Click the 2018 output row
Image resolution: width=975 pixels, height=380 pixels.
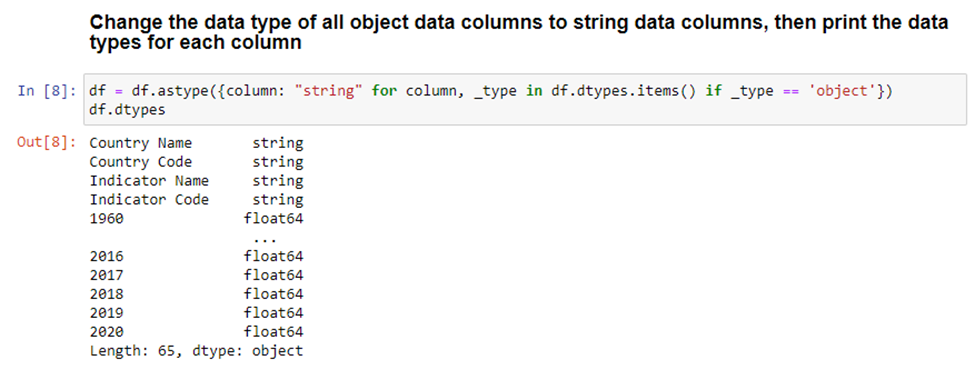pos(196,294)
